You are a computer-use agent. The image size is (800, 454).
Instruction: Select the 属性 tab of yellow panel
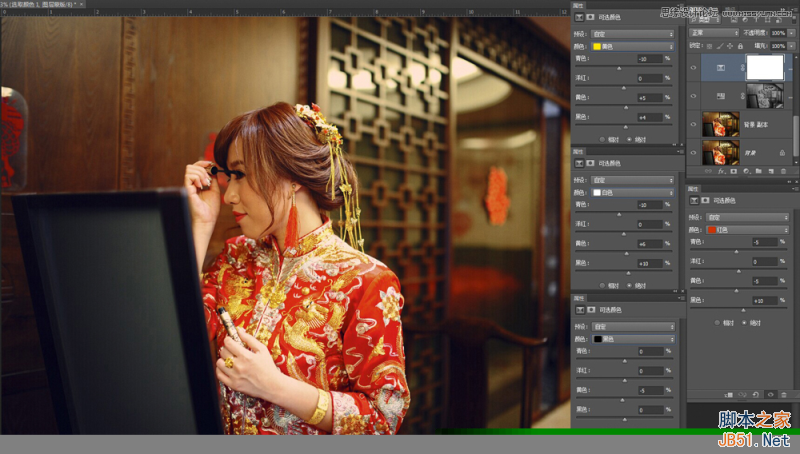coord(579,6)
